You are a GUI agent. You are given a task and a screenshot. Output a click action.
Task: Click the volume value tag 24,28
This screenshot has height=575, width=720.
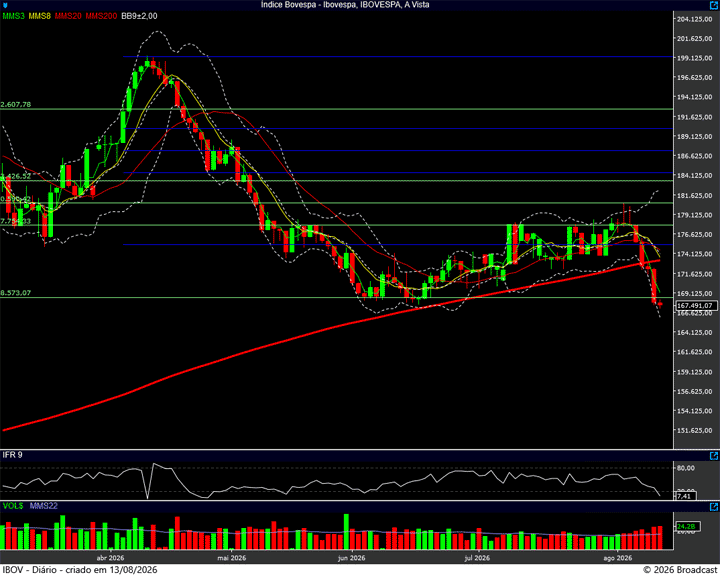[x=686, y=526]
